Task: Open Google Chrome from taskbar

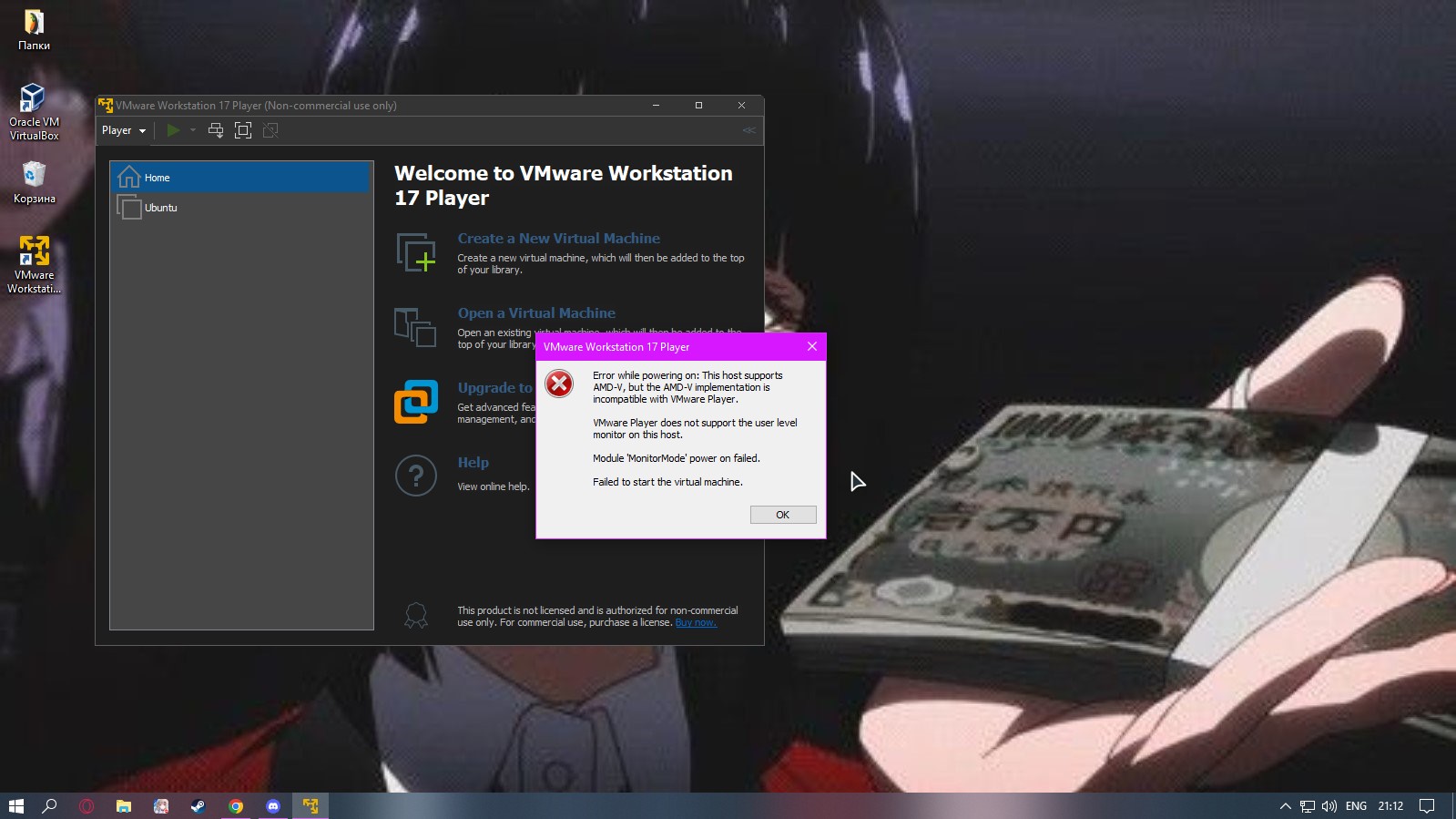Action: tap(236, 805)
